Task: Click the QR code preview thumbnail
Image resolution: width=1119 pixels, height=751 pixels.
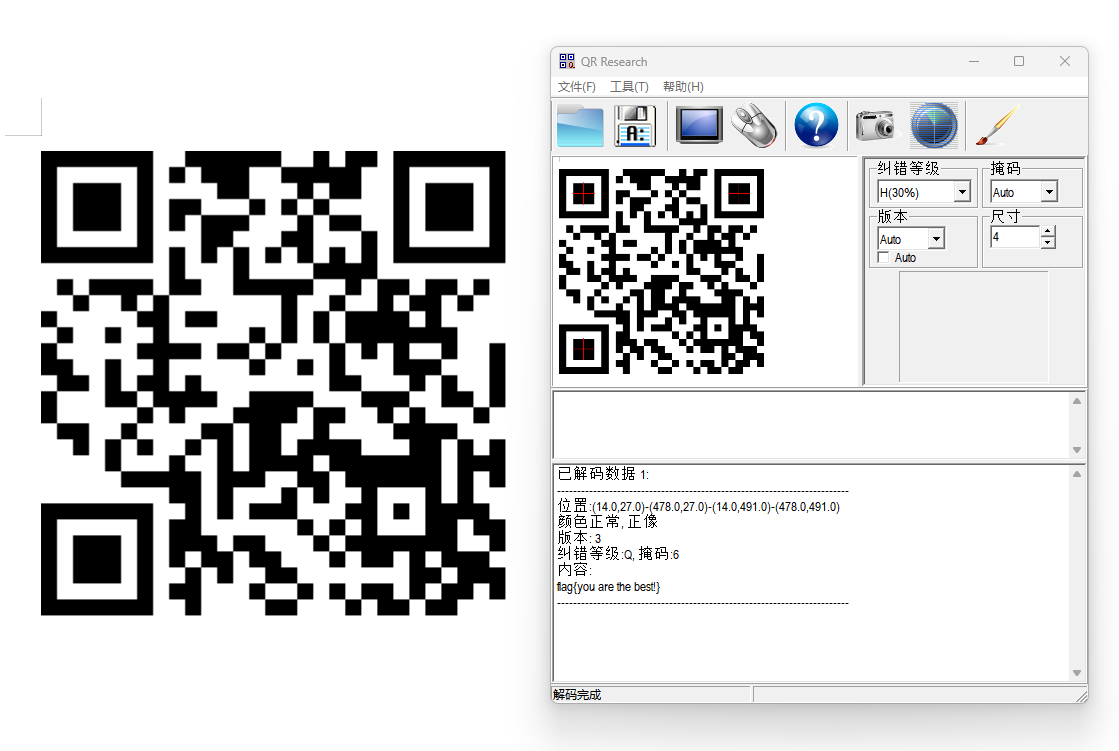Action: point(662,271)
